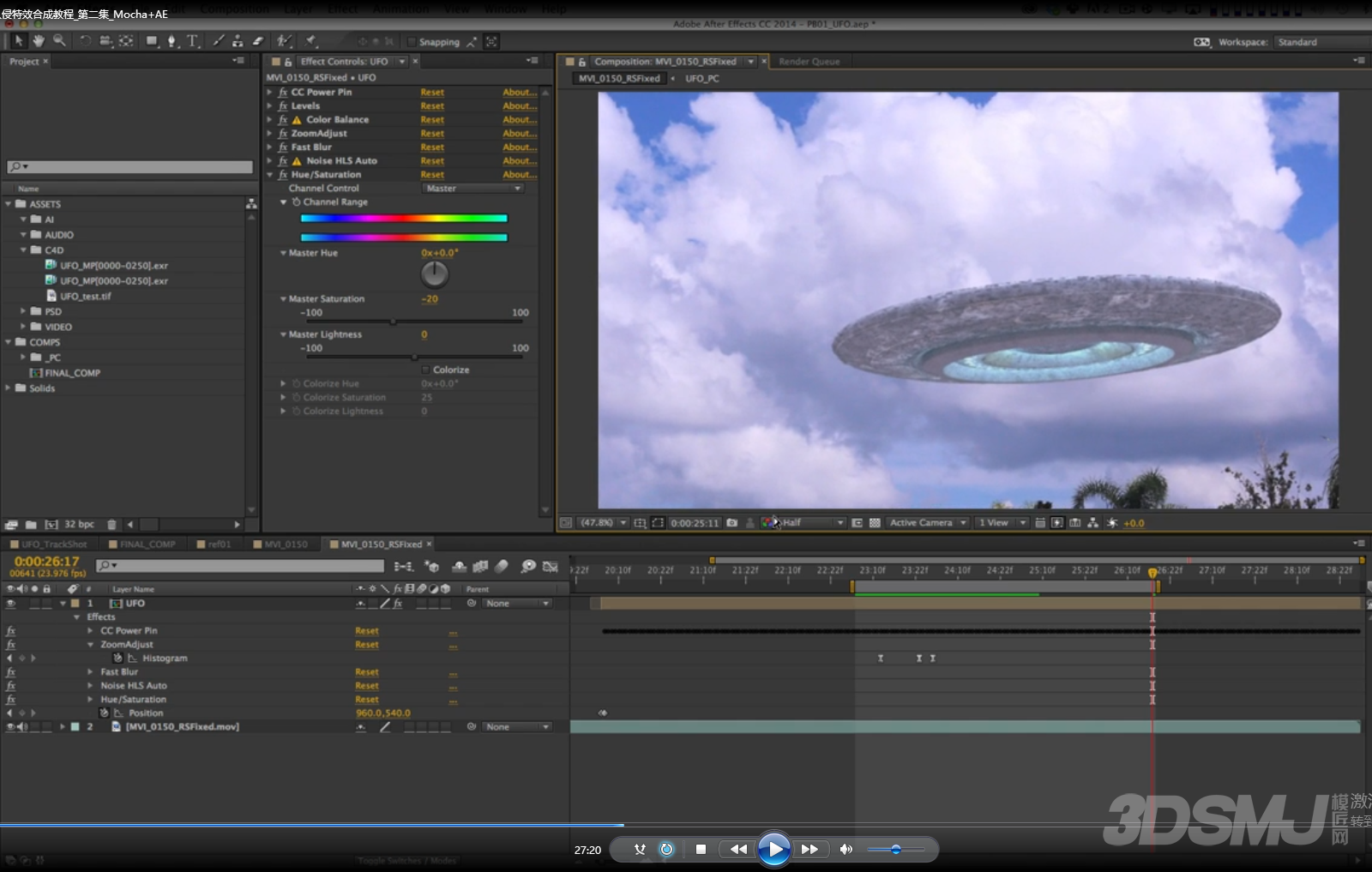Take a snapshot with camera icon

(x=731, y=523)
